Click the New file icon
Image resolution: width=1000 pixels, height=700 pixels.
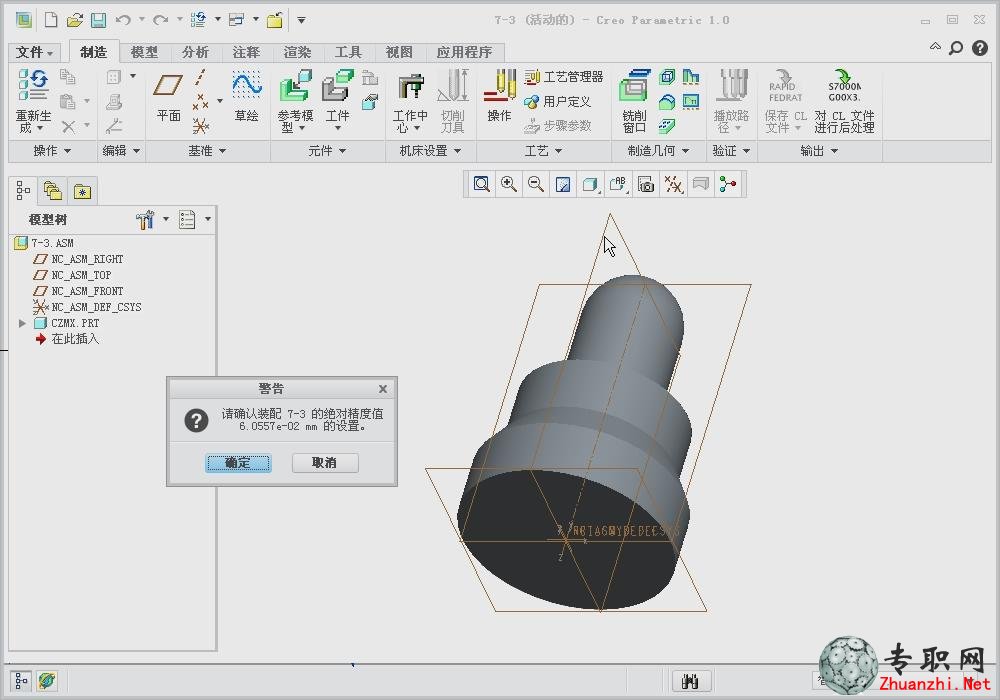pos(50,20)
